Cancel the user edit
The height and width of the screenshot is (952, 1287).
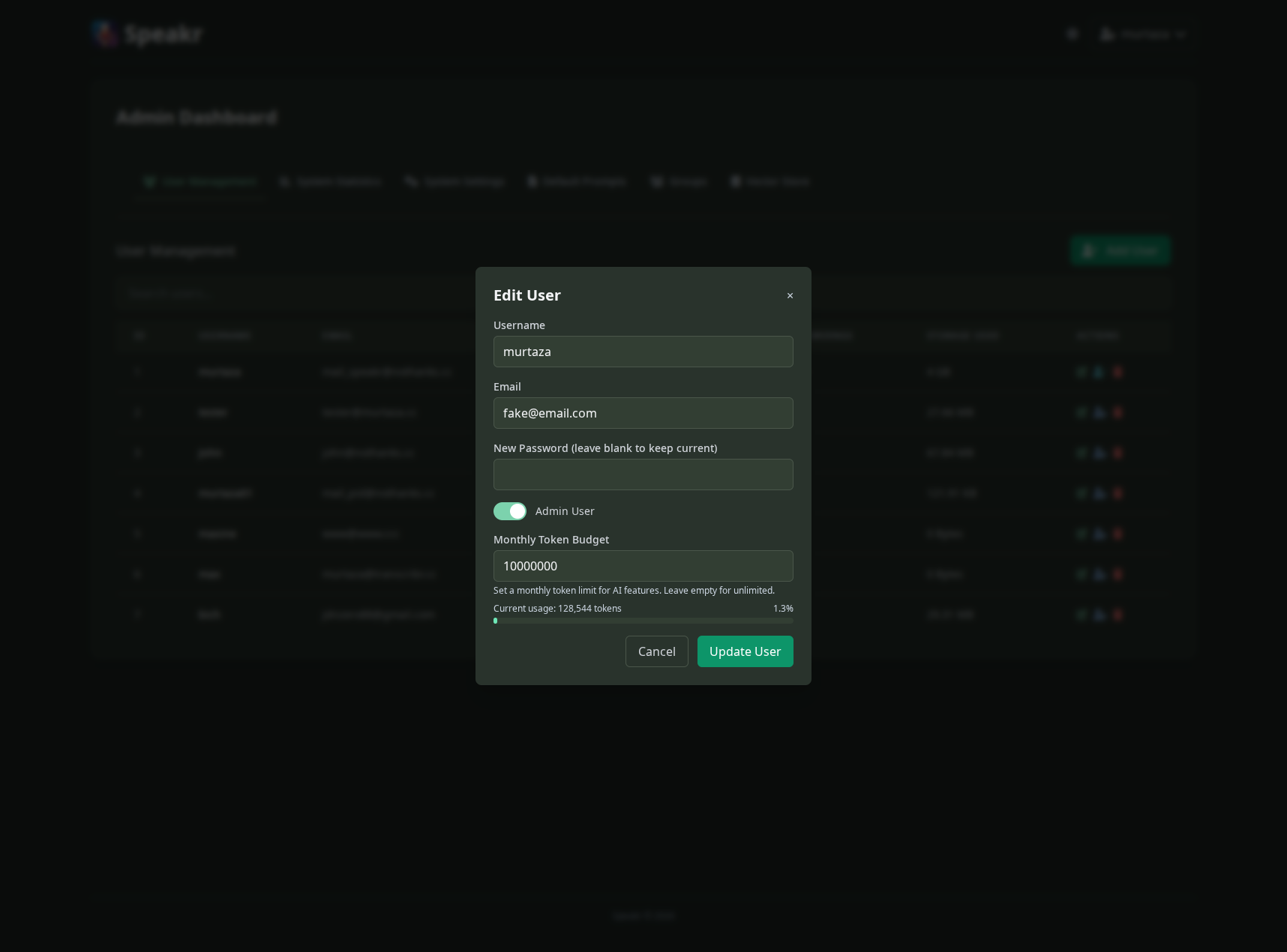(x=656, y=651)
